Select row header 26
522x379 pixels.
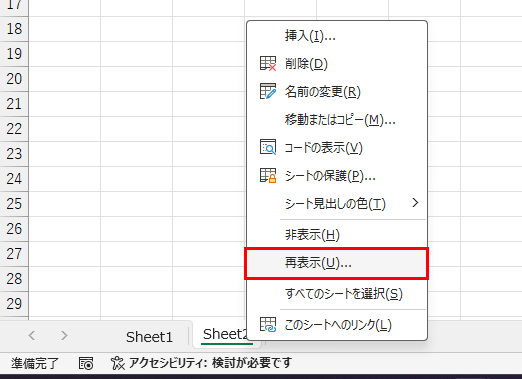coord(14,229)
